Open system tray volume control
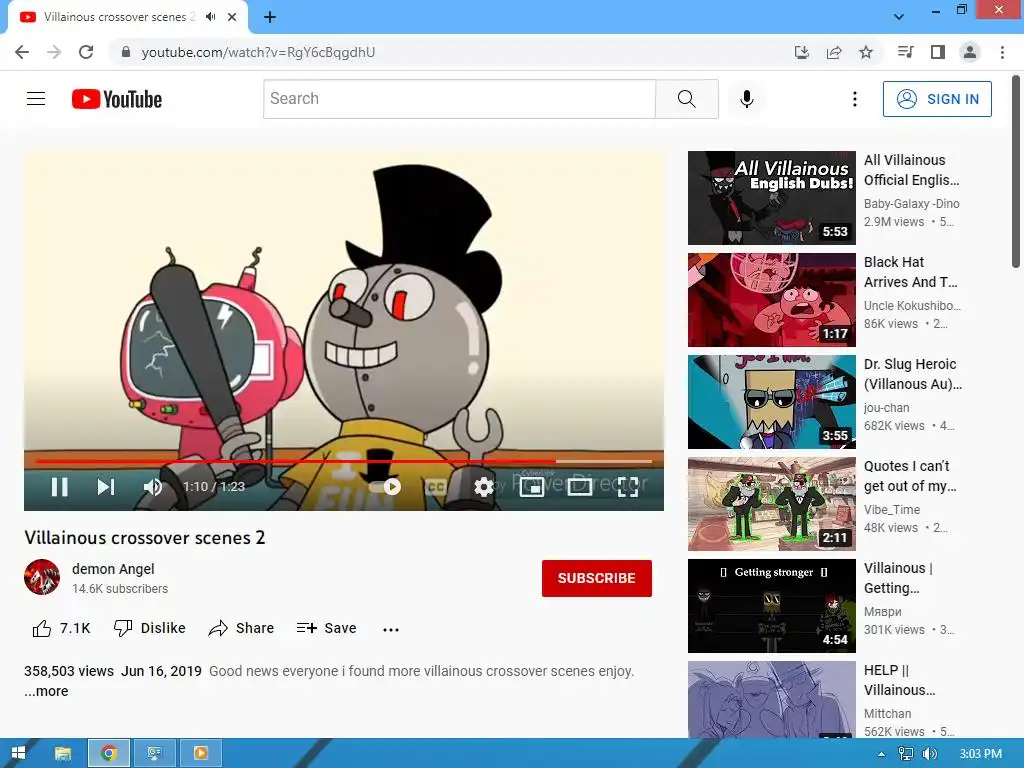Viewport: 1024px width, 768px height. click(929, 754)
